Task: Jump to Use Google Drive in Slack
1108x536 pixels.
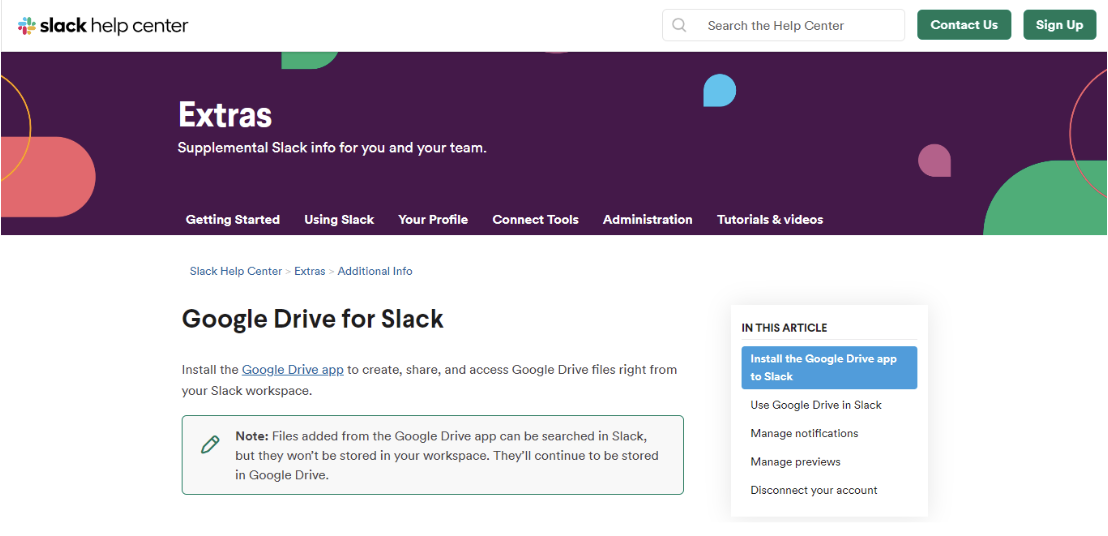Action: point(816,405)
